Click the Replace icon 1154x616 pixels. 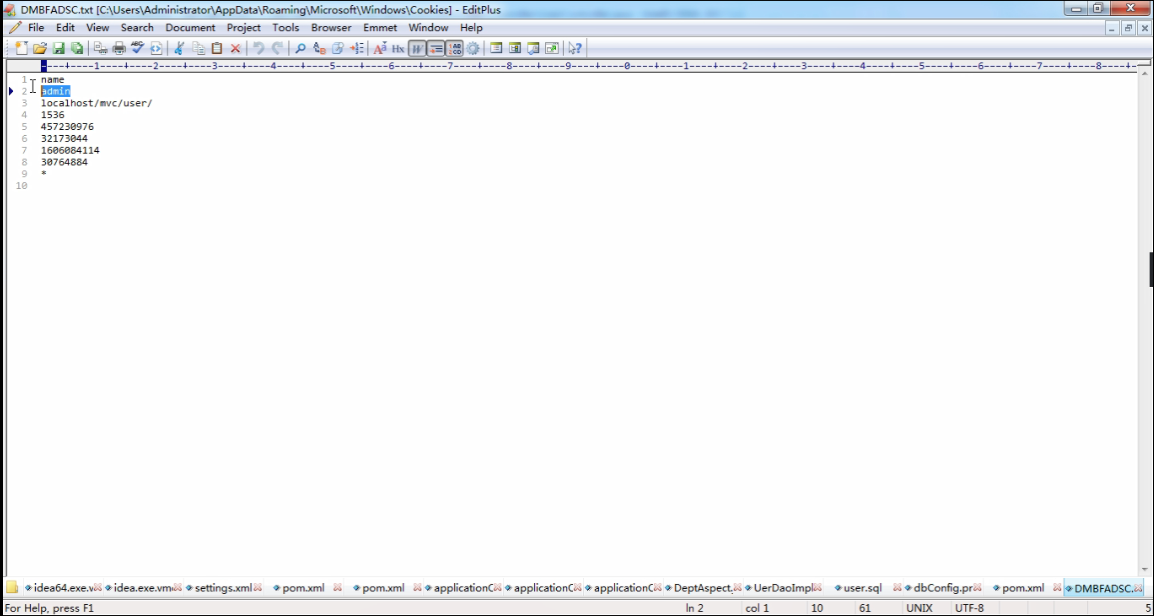click(x=319, y=49)
